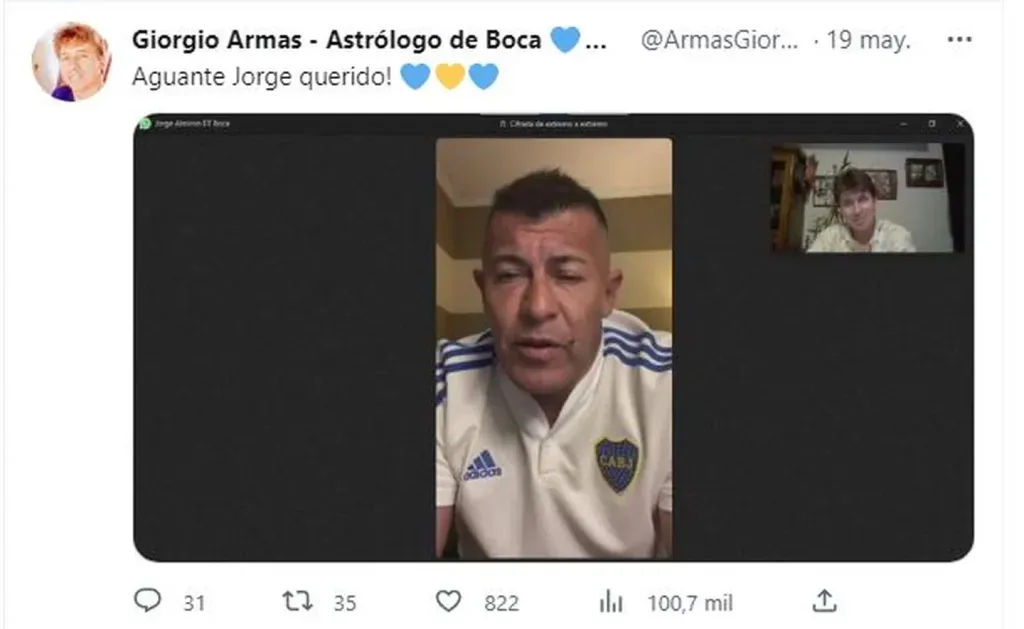
Task: Click the @ArmasGior handle link
Action: tap(719, 40)
